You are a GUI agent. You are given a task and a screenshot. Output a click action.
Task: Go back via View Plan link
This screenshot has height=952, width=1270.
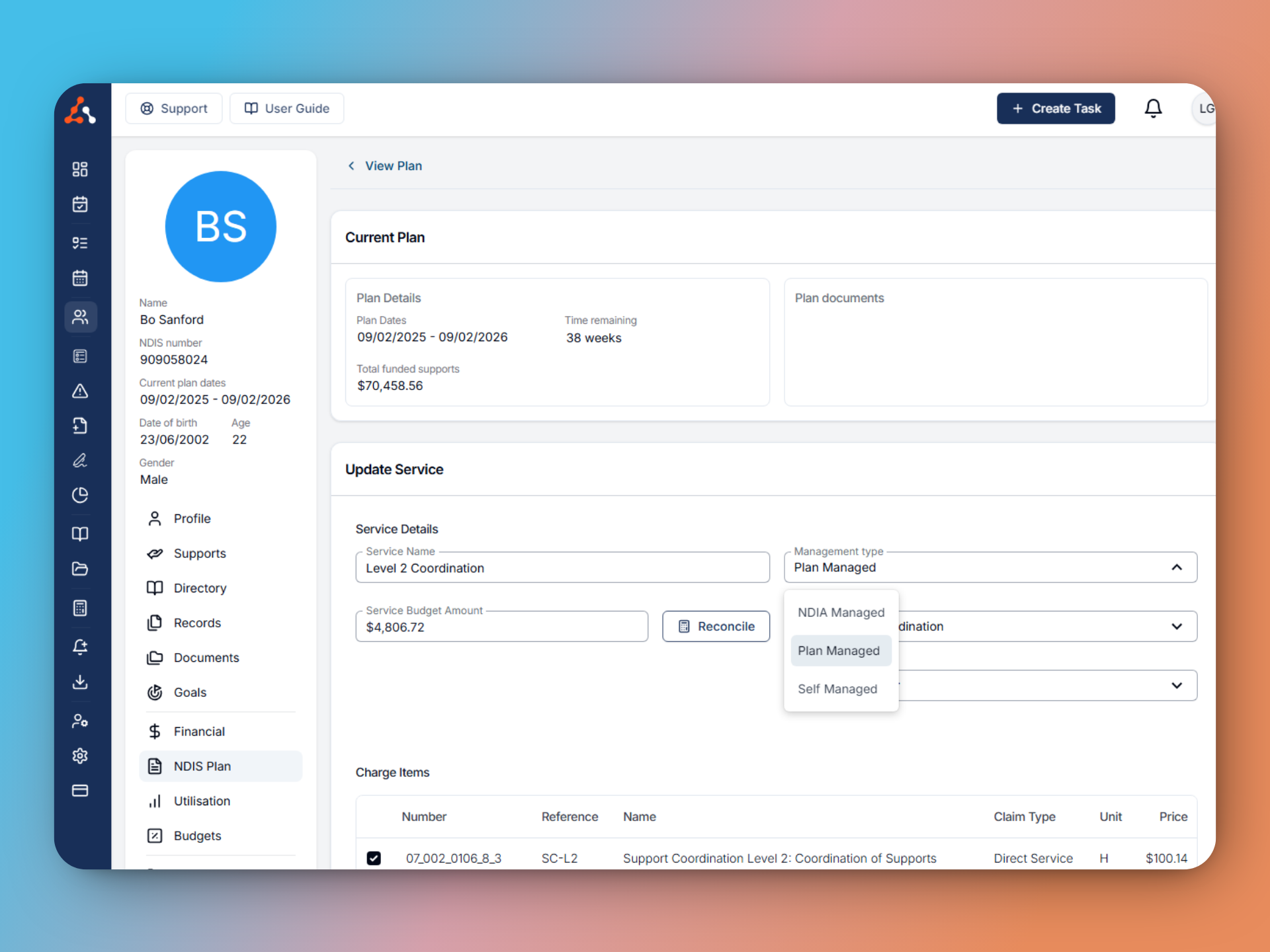pyautogui.click(x=393, y=166)
